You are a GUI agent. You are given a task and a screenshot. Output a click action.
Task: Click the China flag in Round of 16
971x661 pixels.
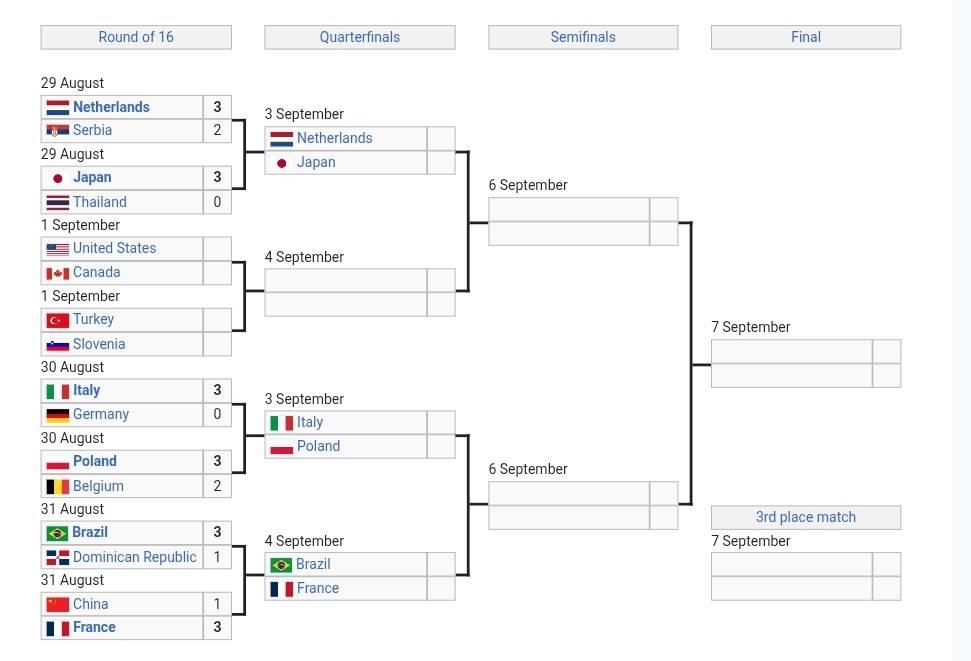[58, 604]
